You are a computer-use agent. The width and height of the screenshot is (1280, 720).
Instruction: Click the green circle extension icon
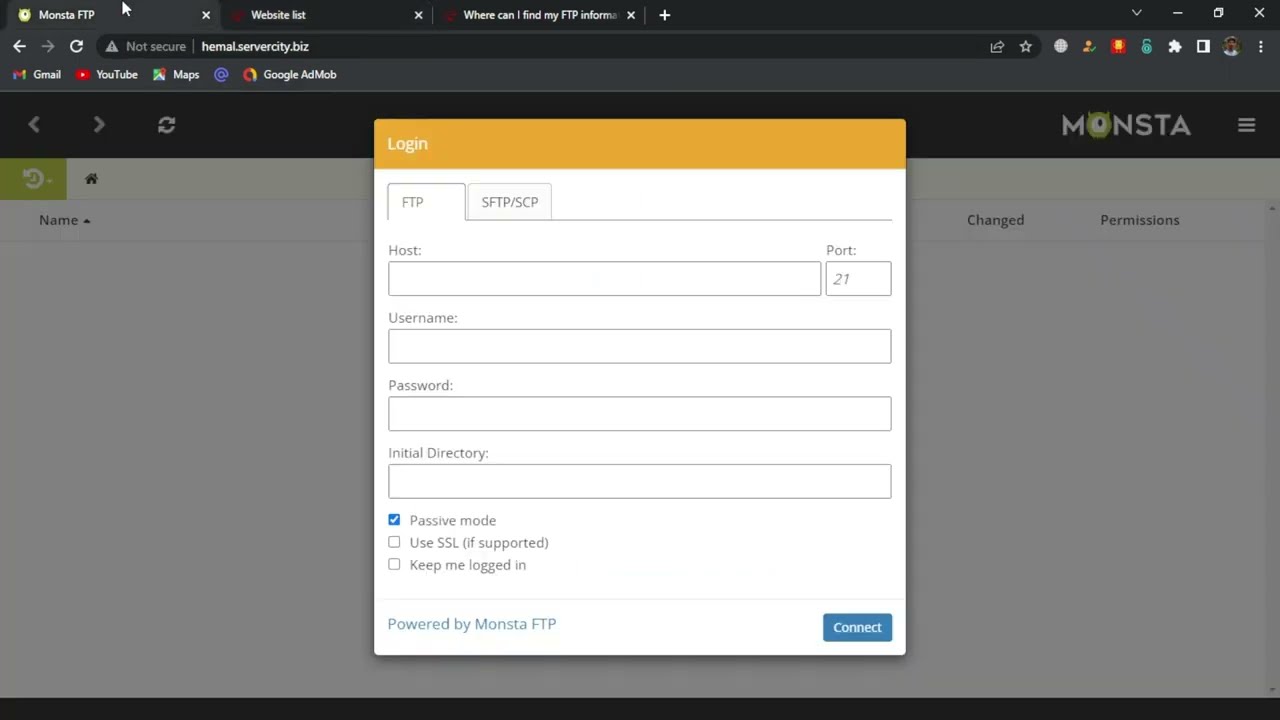[x=1146, y=46]
